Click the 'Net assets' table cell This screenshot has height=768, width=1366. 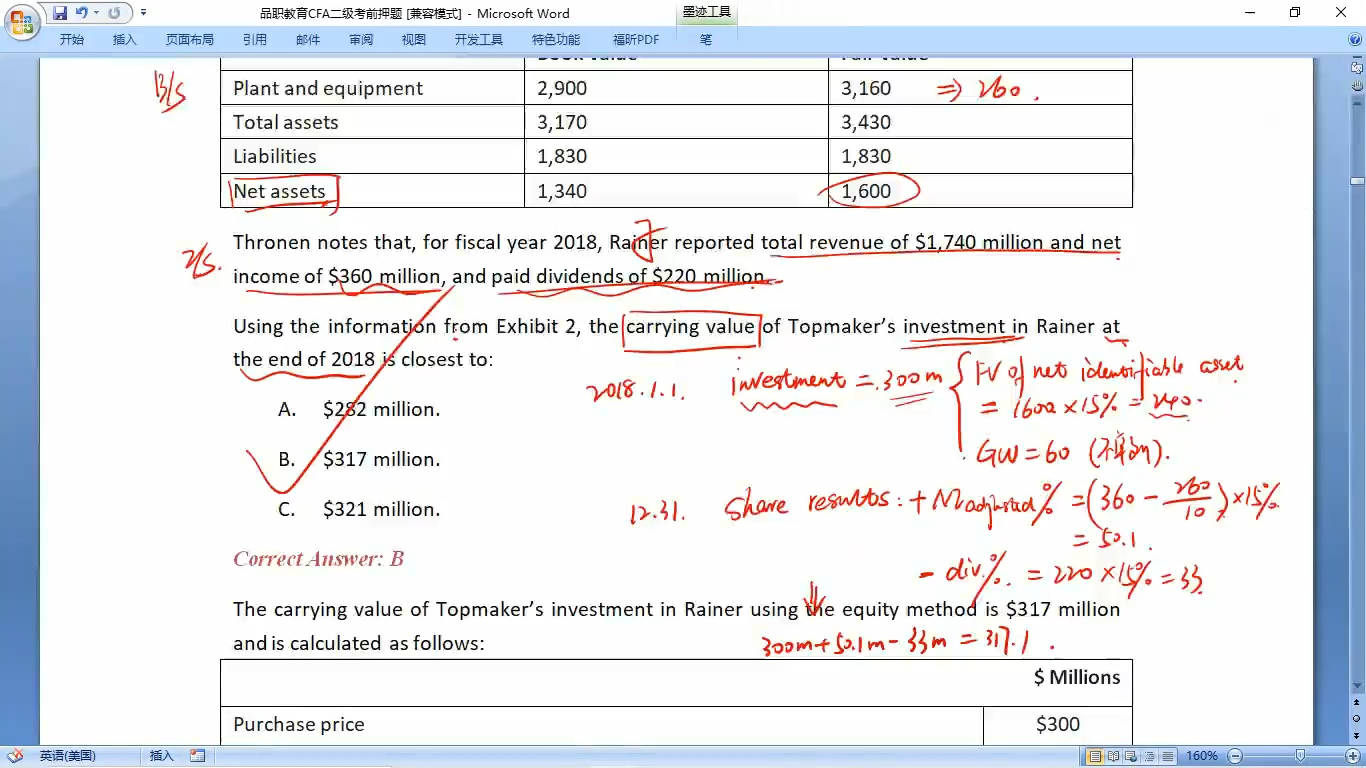pyautogui.click(x=372, y=191)
